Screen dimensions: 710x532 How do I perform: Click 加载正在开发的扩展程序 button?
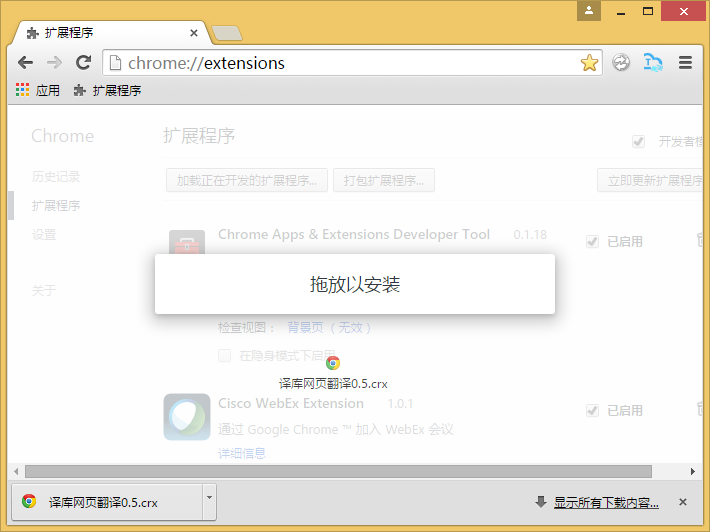coord(247,180)
